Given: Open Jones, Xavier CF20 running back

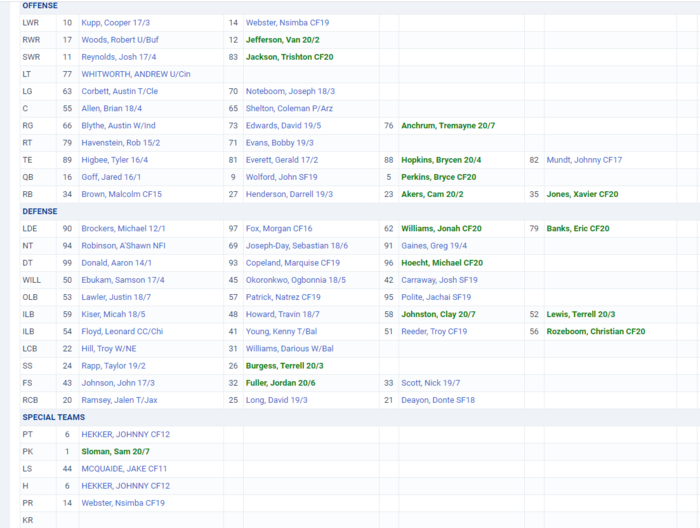Looking at the screenshot, I should point(582,194).
